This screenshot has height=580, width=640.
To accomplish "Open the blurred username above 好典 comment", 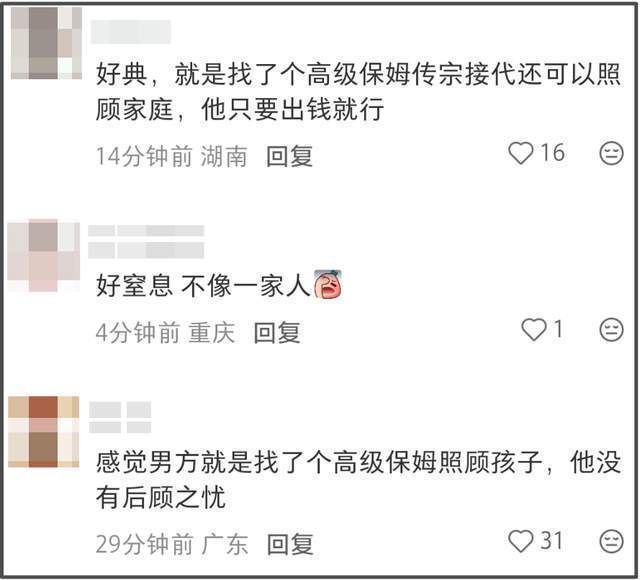I will pyautogui.click(x=131, y=32).
